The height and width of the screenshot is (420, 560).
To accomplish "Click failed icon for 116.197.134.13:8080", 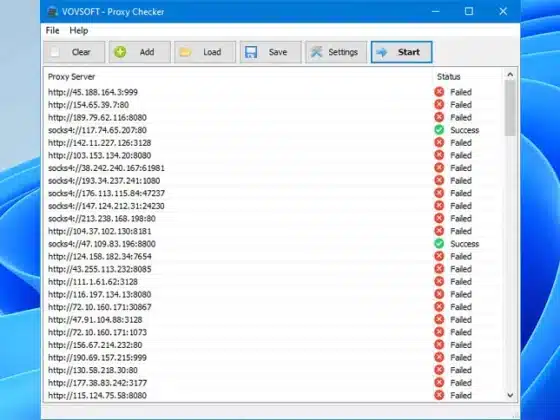I will click(439, 294).
